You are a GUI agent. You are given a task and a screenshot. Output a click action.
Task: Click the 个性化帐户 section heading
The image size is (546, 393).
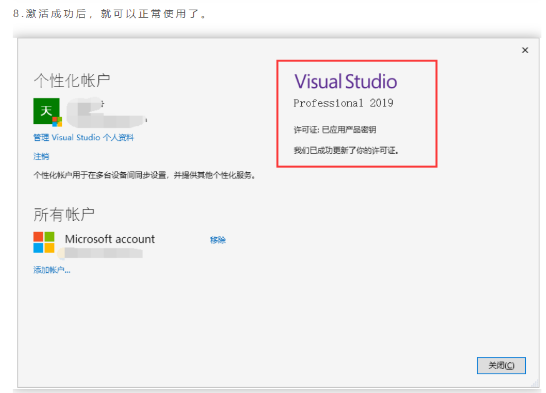(x=72, y=80)
